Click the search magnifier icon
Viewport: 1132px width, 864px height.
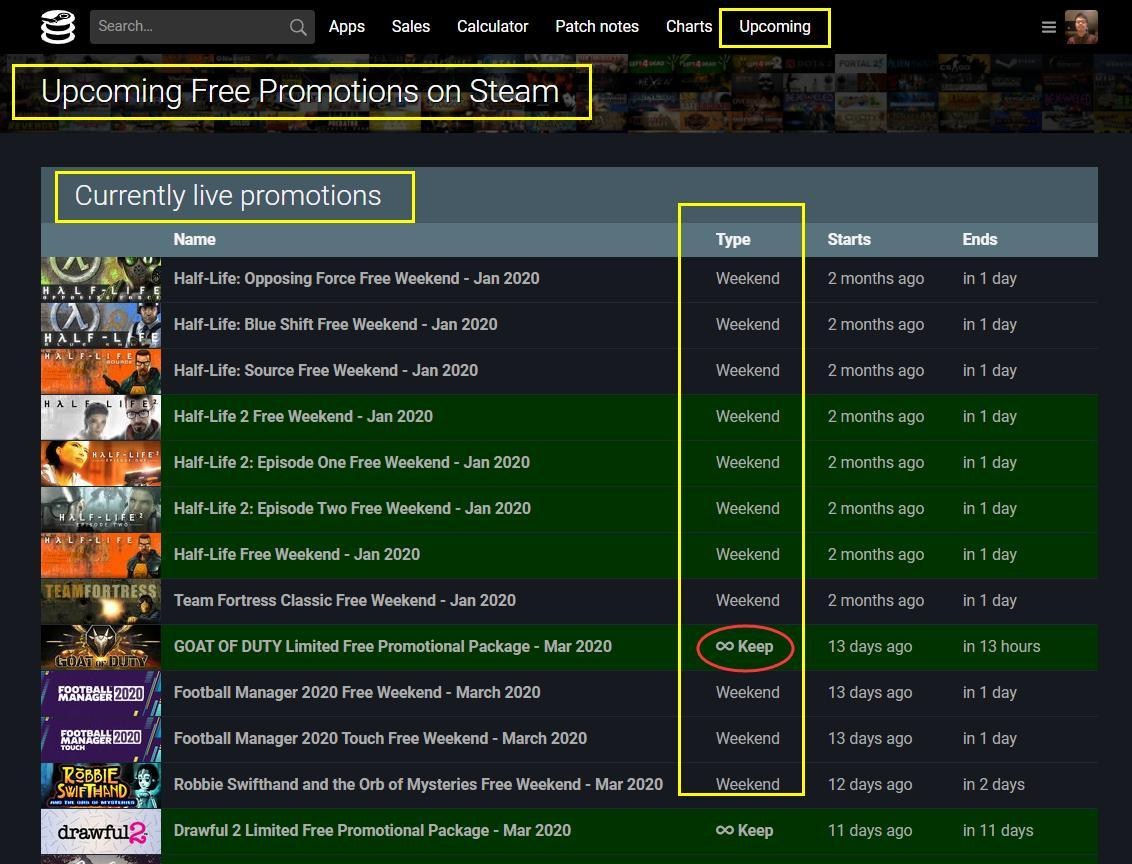tap(297, 27)
